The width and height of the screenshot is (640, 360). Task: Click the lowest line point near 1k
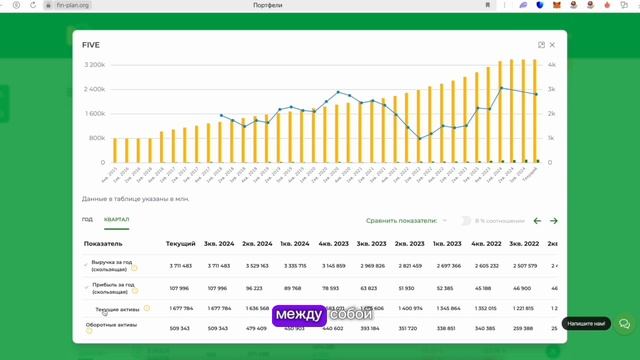coord(420,139)
